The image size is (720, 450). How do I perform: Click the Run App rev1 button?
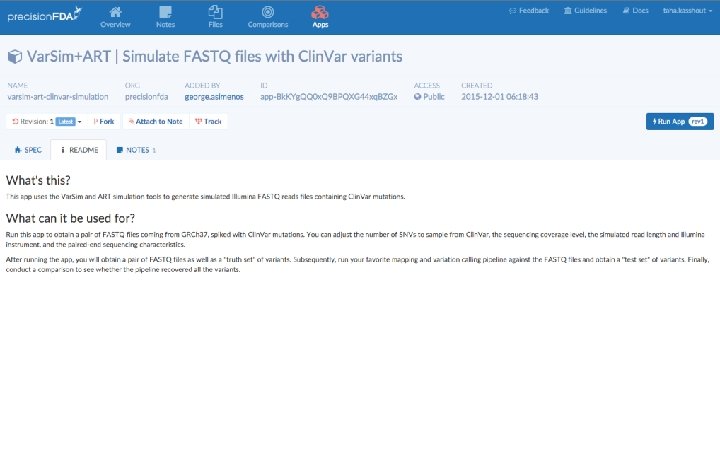pyautogui.click(x=680, y=121)
